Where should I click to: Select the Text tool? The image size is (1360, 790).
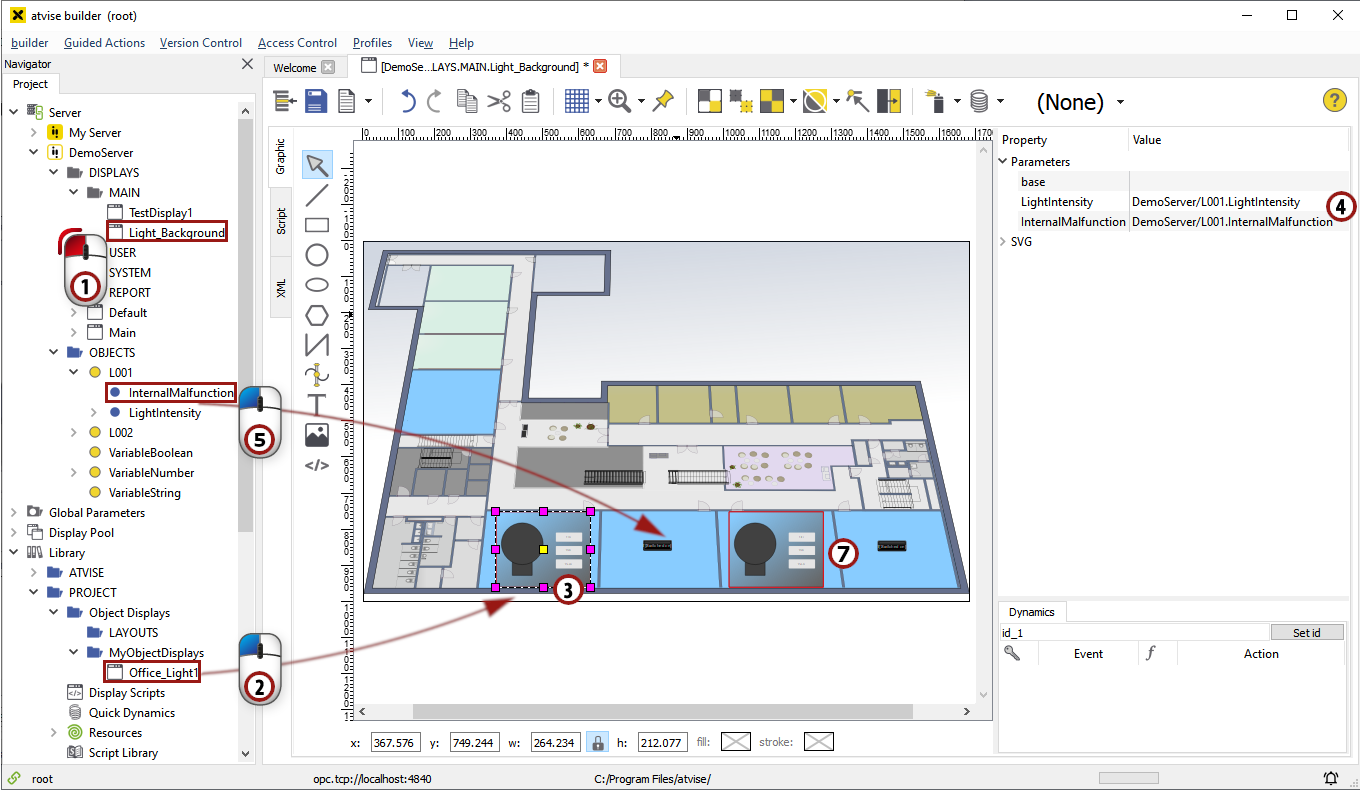[x=316, y=405]
